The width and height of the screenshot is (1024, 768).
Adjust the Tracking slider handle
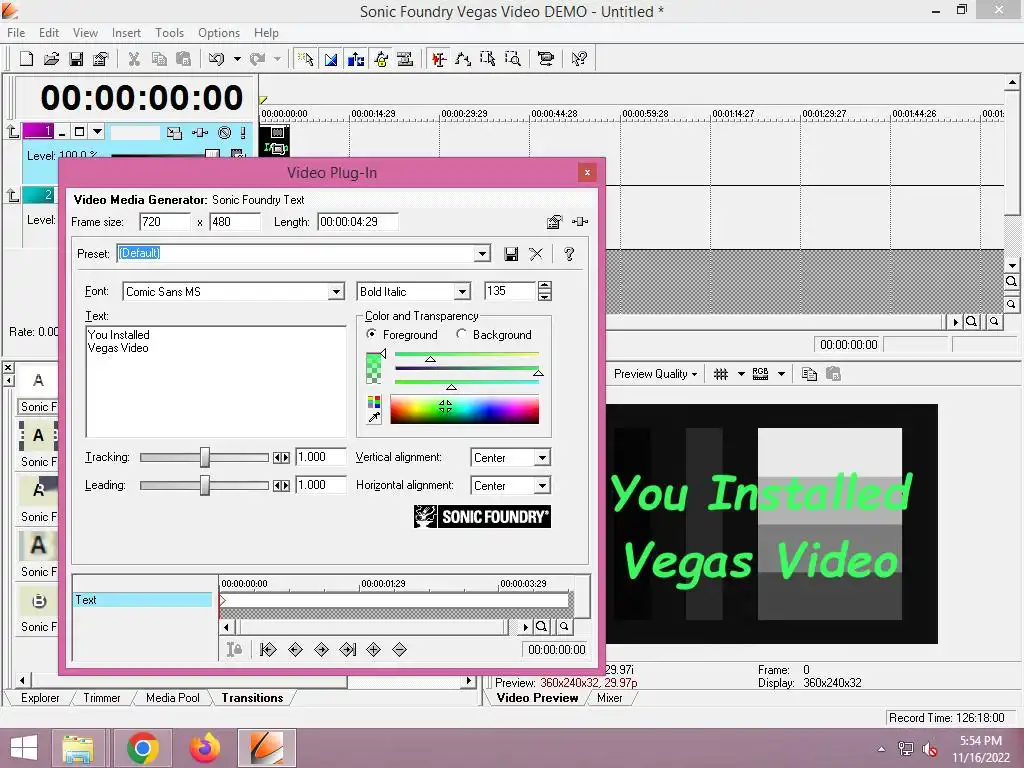[x=205, y=457]
